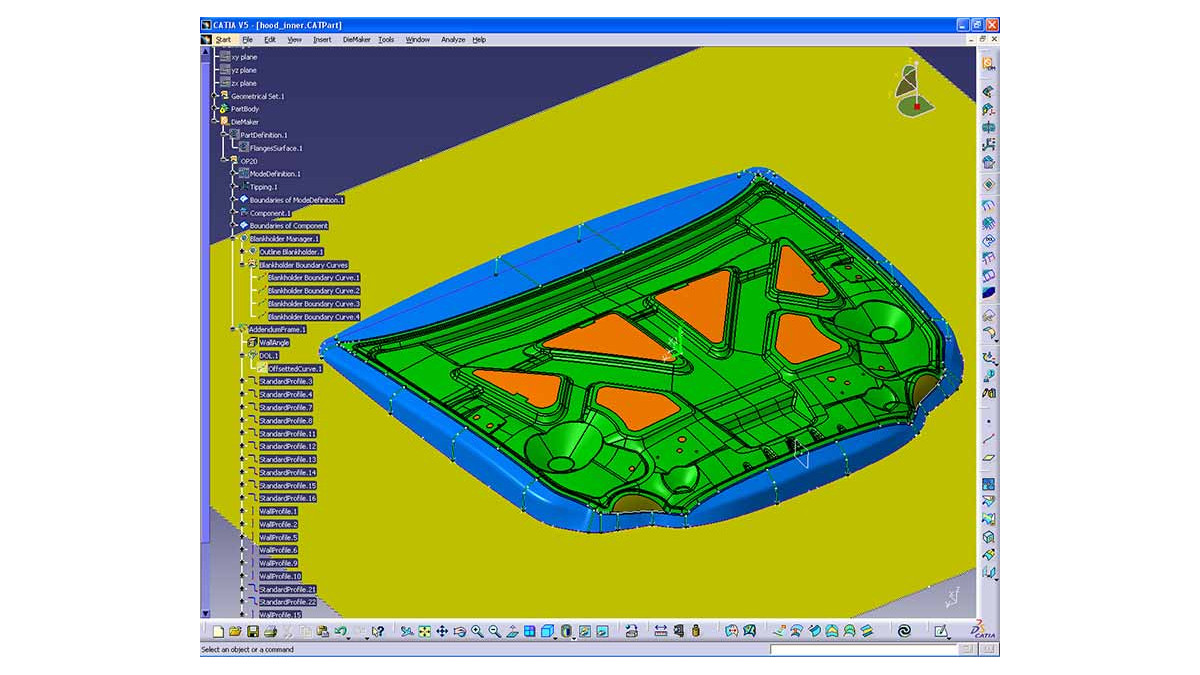Click the tree scrollbar down arrow

click(x=205, y=613)
